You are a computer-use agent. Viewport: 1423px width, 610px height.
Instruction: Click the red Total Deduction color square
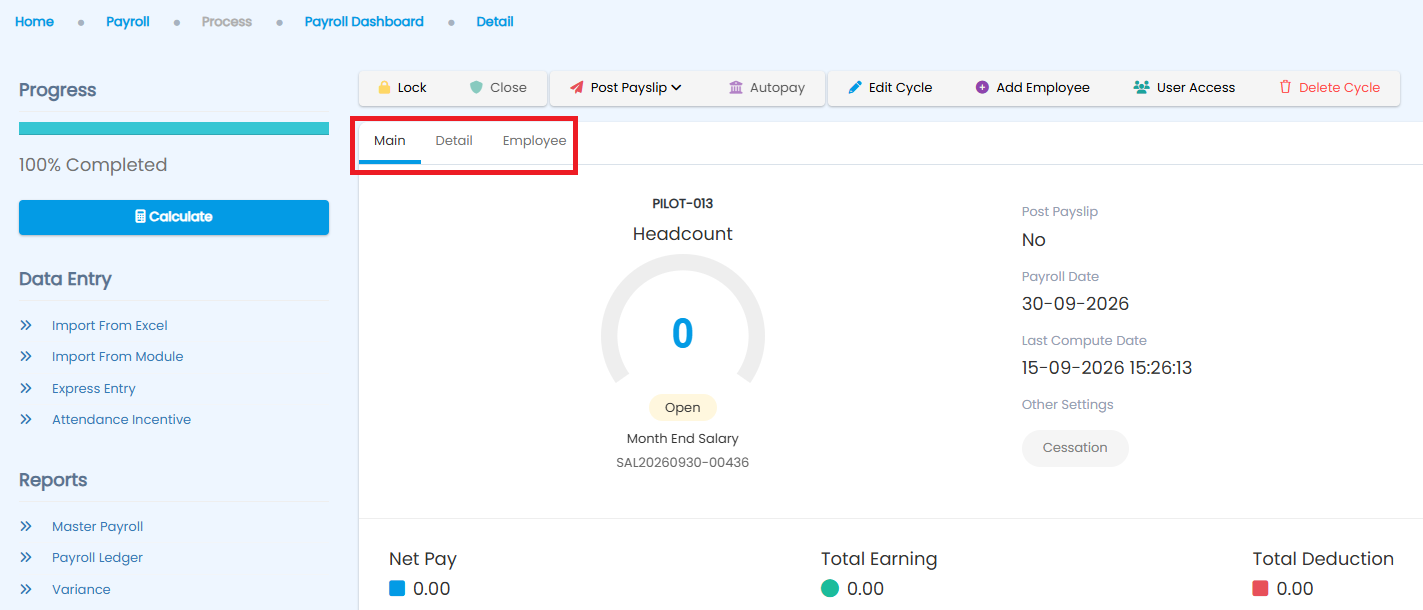coord(1260,589)
